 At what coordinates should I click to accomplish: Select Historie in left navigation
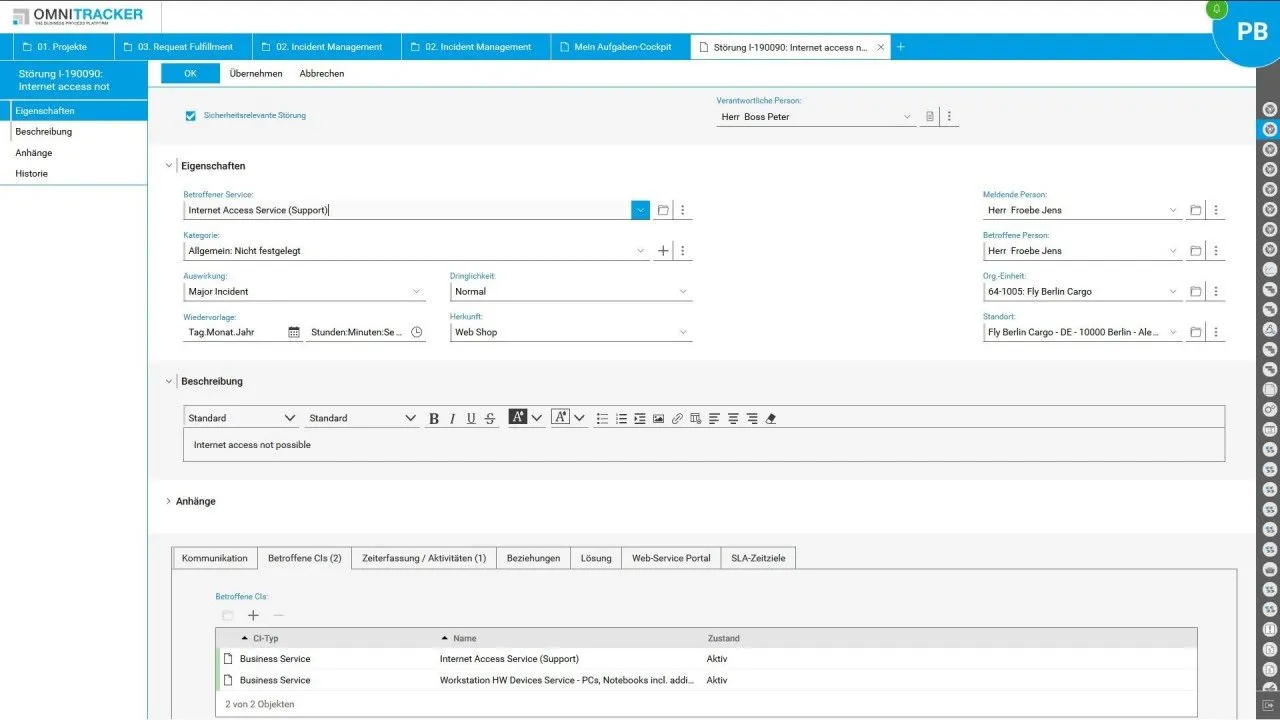[32, 173]
